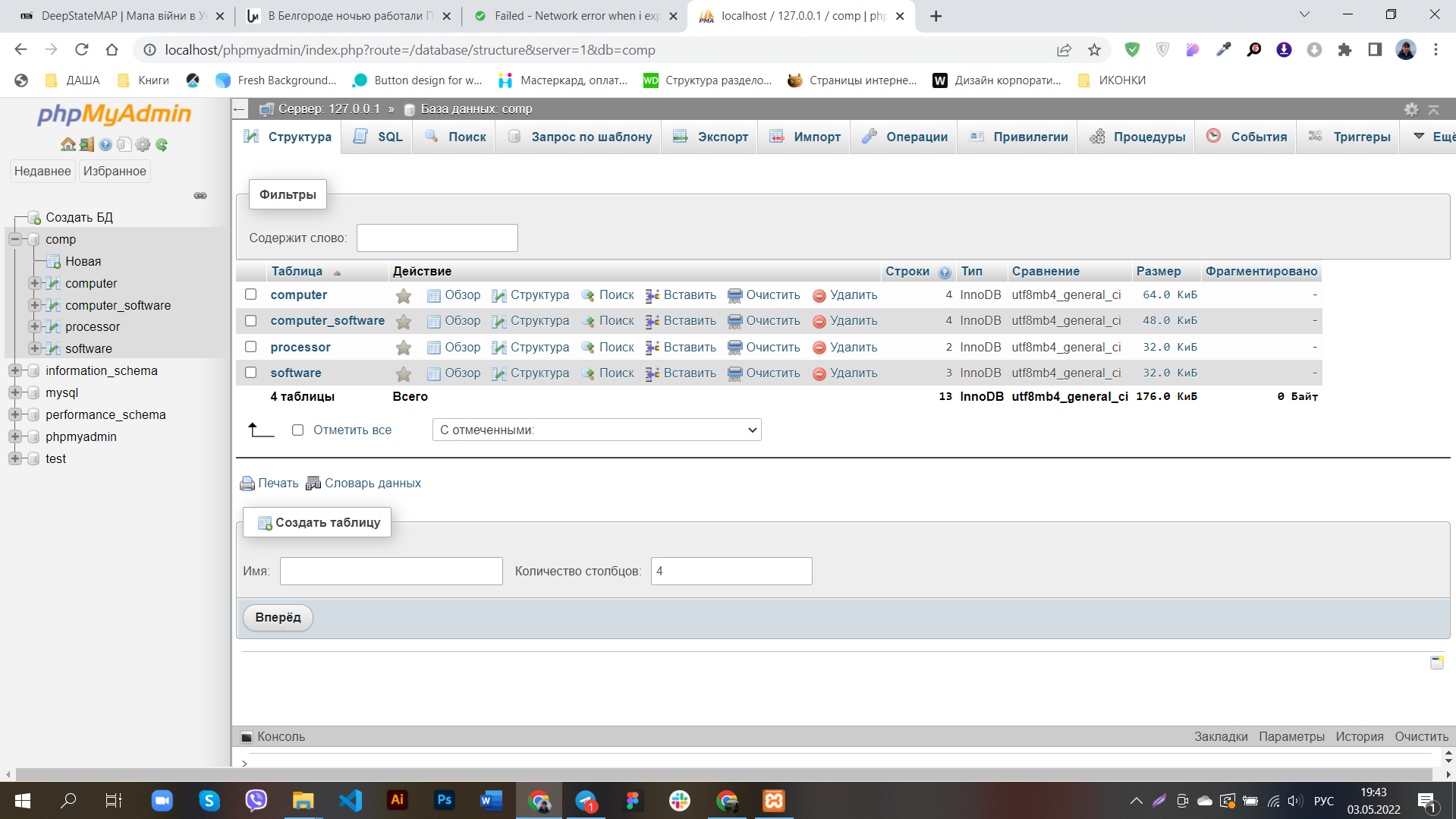Click the table name input field
The height and width of the screenshot is (819, 1456).
coord(390,571)
